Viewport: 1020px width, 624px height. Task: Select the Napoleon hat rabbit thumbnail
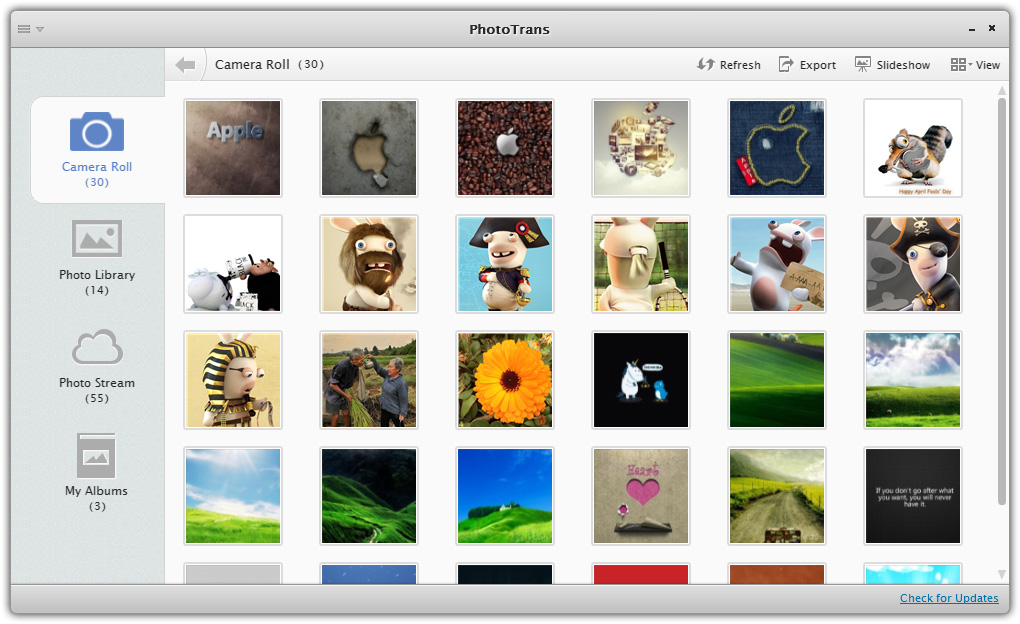point(505,264)
